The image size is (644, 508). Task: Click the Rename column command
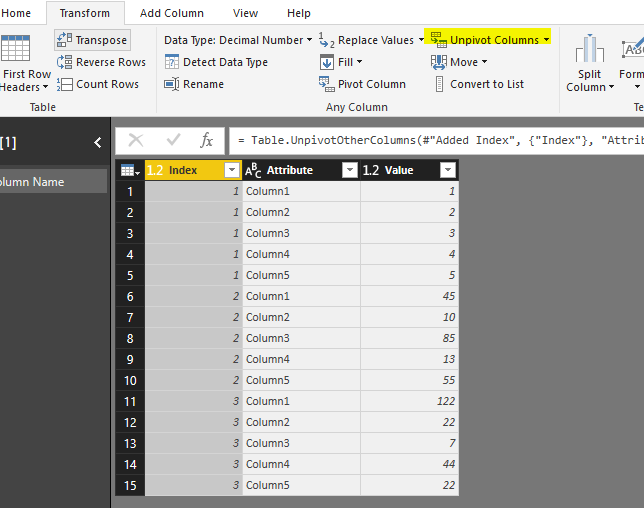click(x=194, y=84)
